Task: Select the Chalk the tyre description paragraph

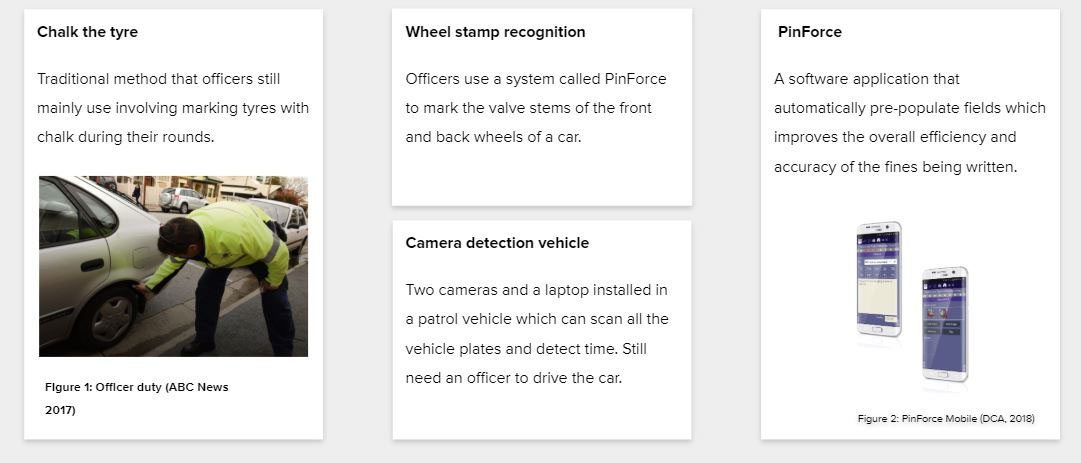Action: tap(173, 108)
